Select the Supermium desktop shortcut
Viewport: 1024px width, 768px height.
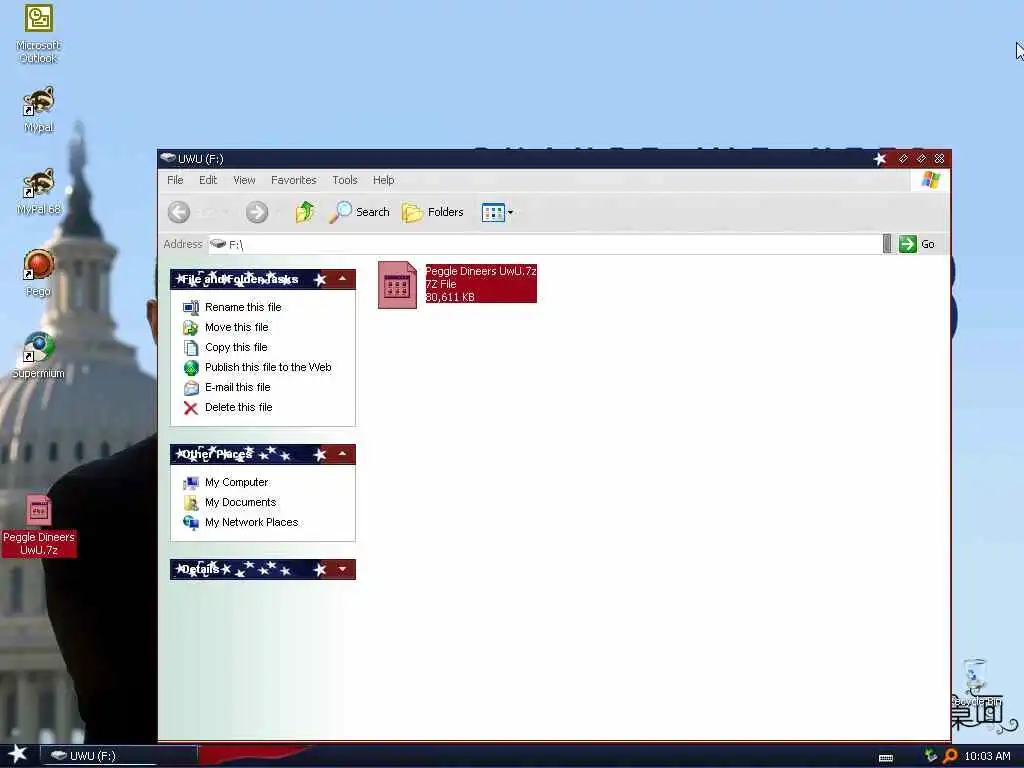pyautogui.click(x=39, y=355)
